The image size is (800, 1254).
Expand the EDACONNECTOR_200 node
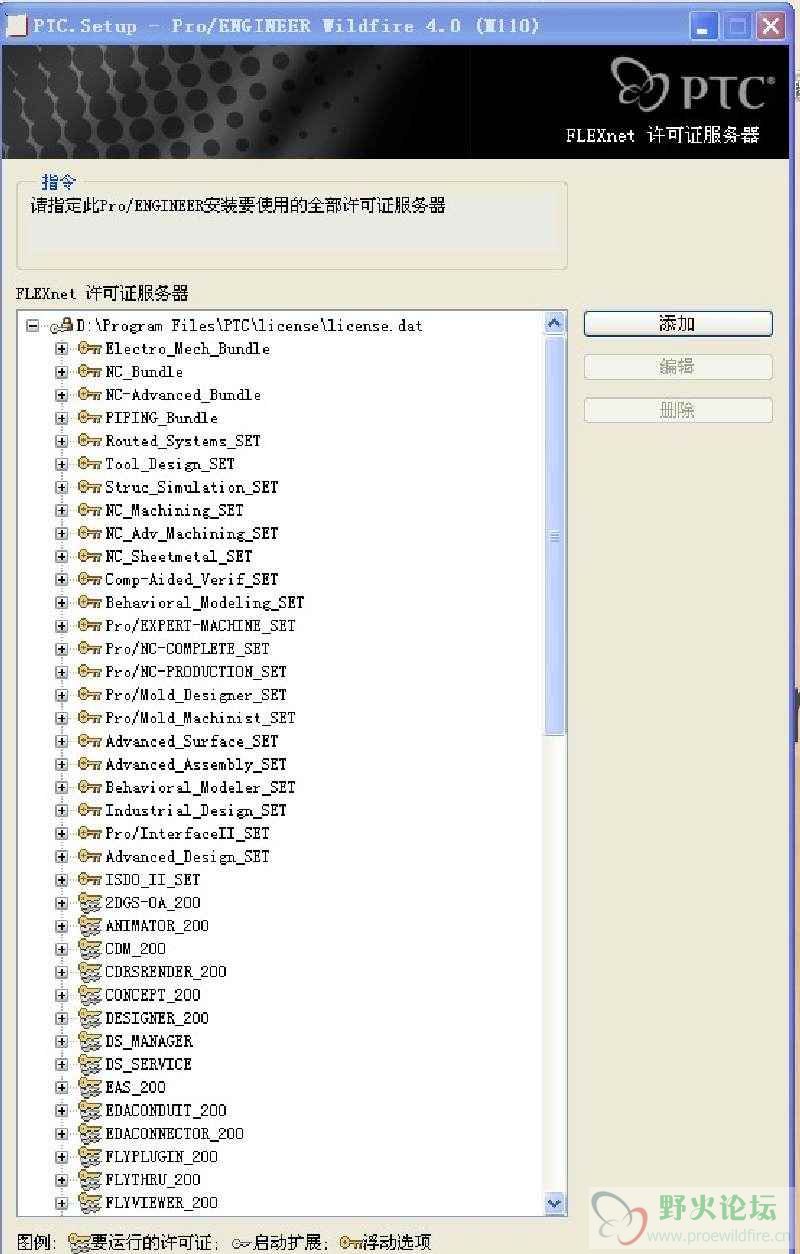tap(61, 1133)
